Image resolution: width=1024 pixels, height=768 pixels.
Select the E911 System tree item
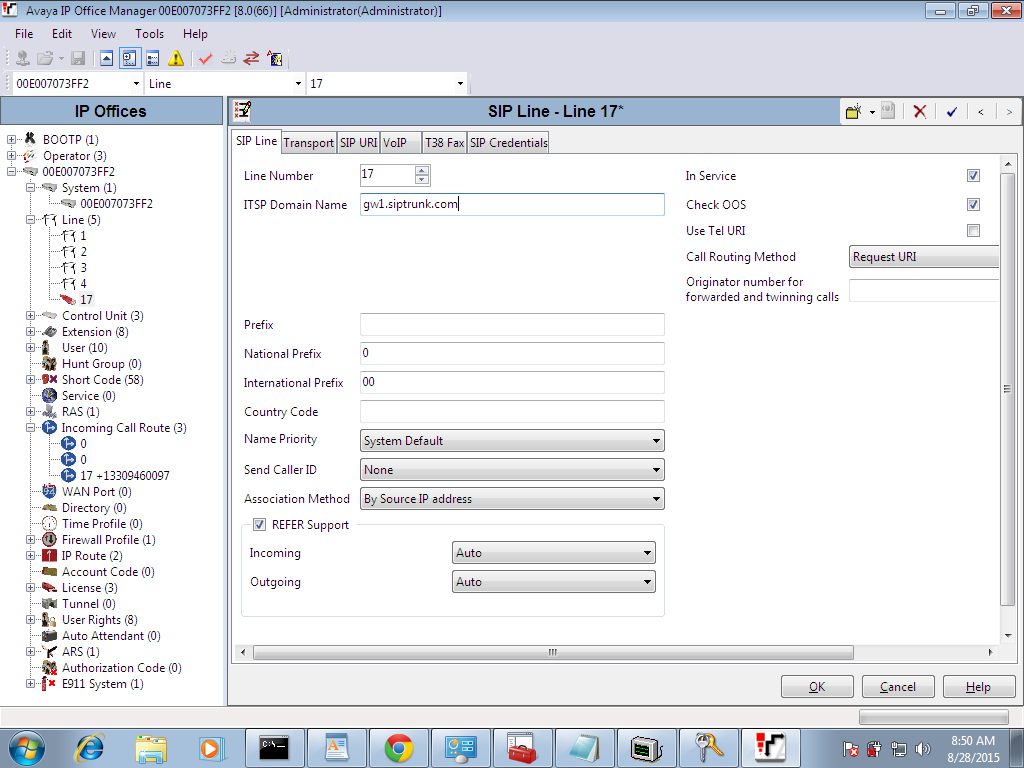click(x=102, y=684)
